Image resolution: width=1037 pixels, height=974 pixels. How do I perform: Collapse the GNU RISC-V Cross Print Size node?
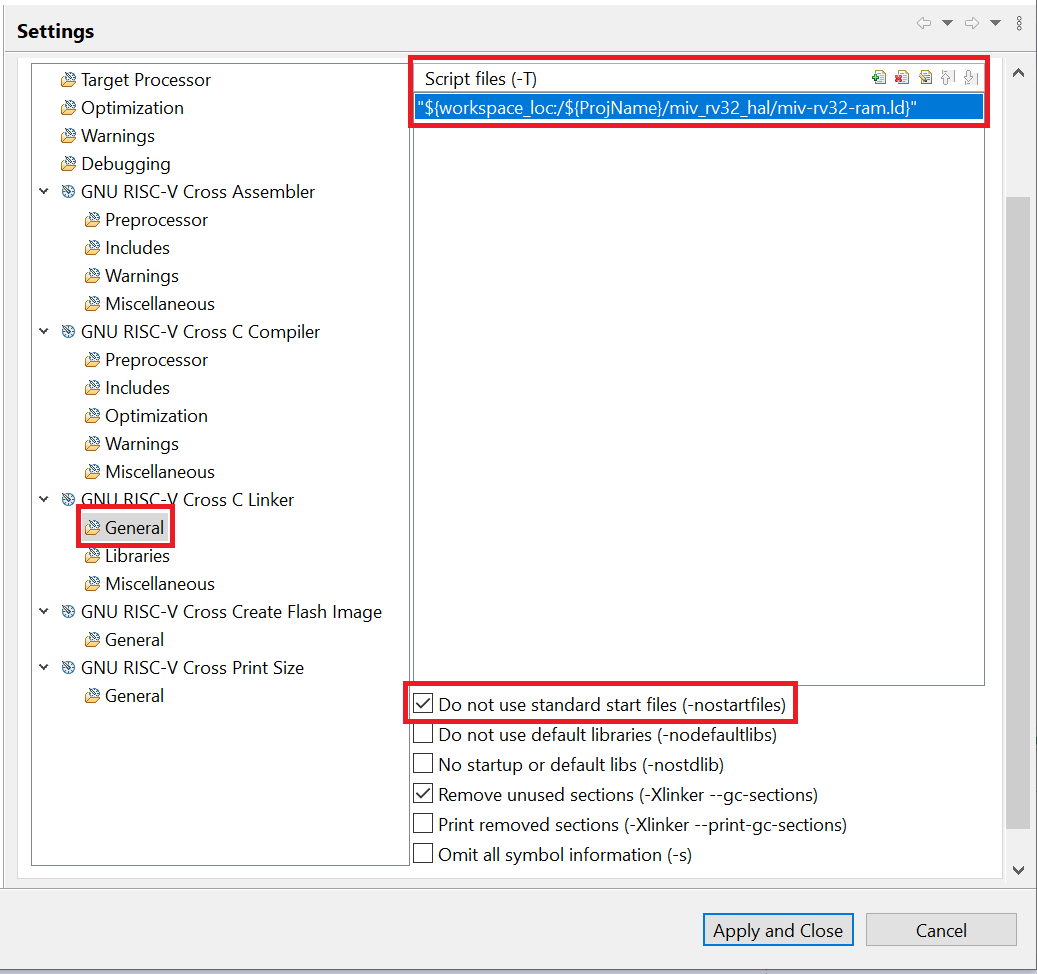[x=44, y=668]
